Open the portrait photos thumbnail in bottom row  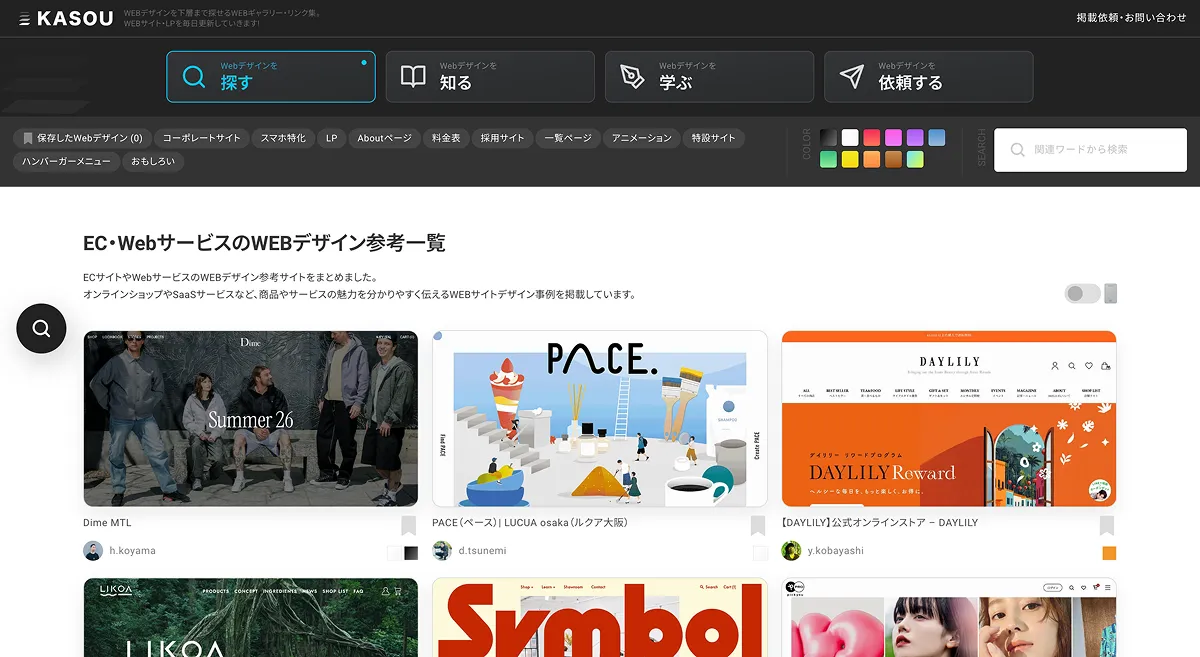click(x=949, y=617)
